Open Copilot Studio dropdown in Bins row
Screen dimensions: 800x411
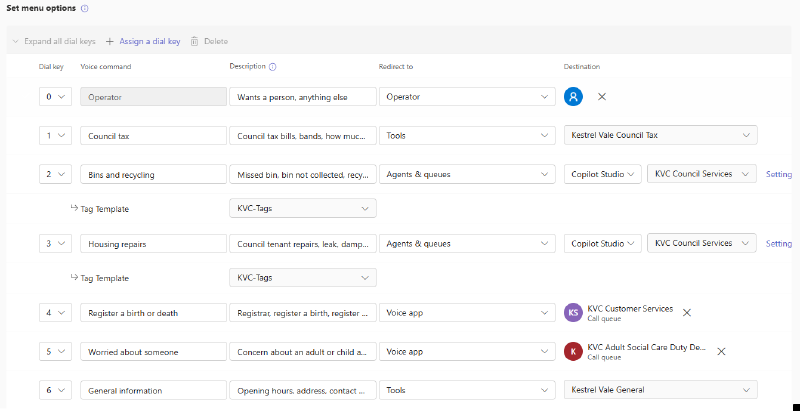[603, 174]
